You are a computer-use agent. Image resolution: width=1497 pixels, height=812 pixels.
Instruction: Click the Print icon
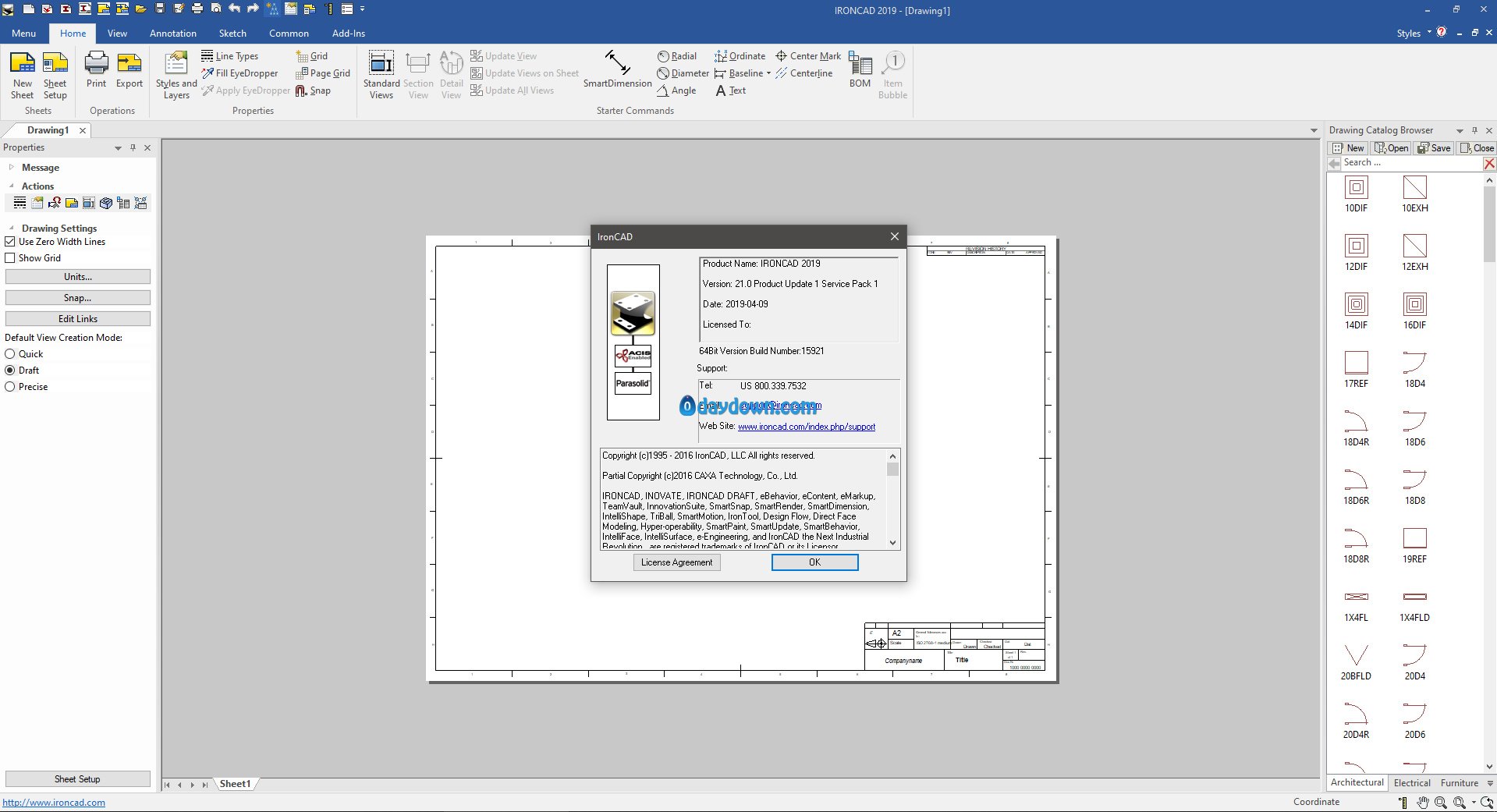(96, 70)
